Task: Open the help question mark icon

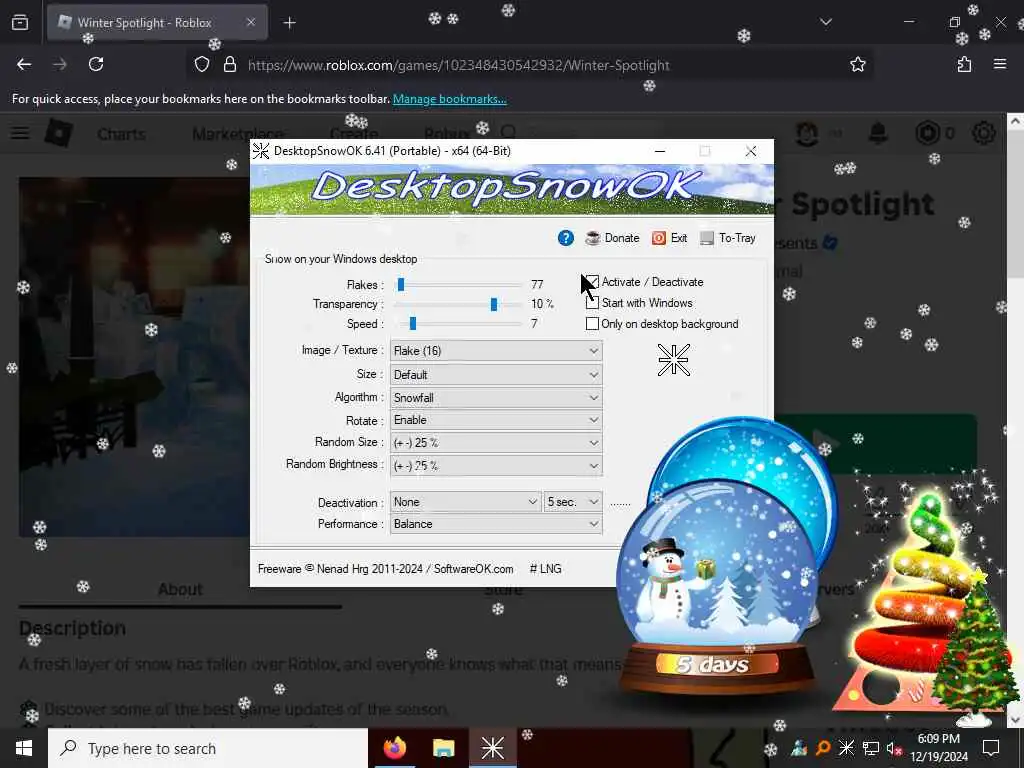Action: [566, 238]
